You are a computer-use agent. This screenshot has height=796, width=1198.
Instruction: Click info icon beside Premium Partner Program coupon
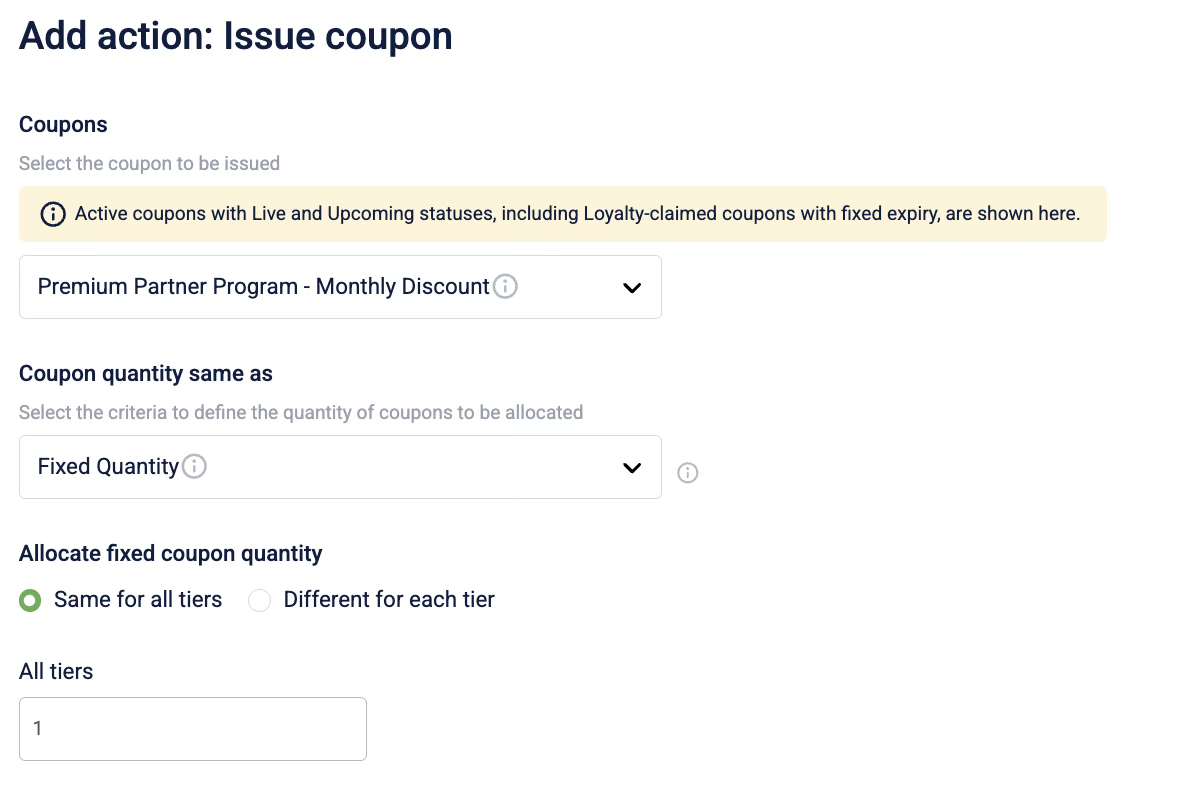pos(506,287)
